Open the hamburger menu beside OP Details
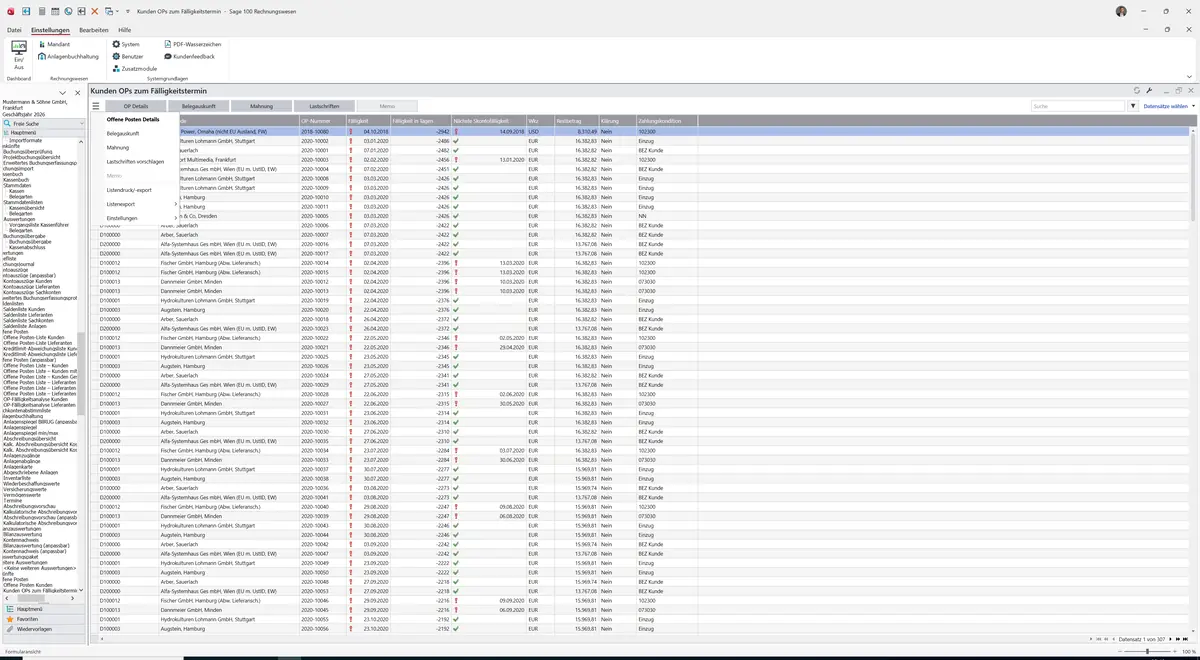Image resolution: width=1200 pixels, height=660 pixels. (96, 106)
